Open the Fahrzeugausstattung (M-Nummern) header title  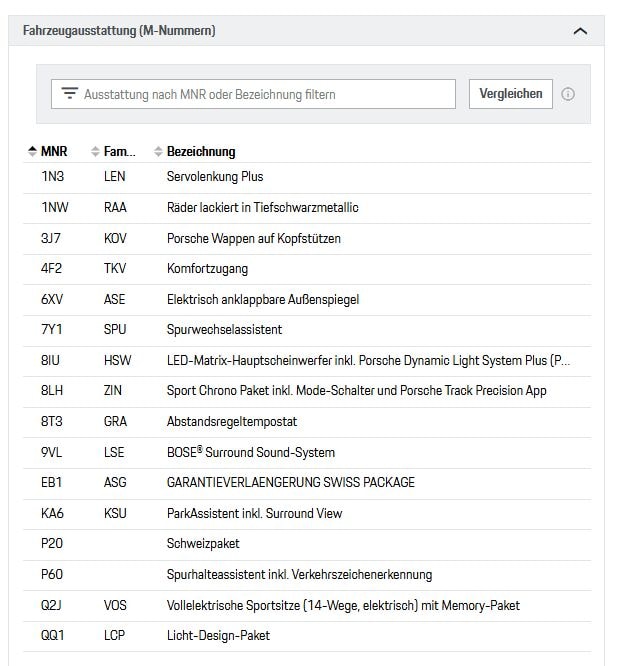[119, 31]
